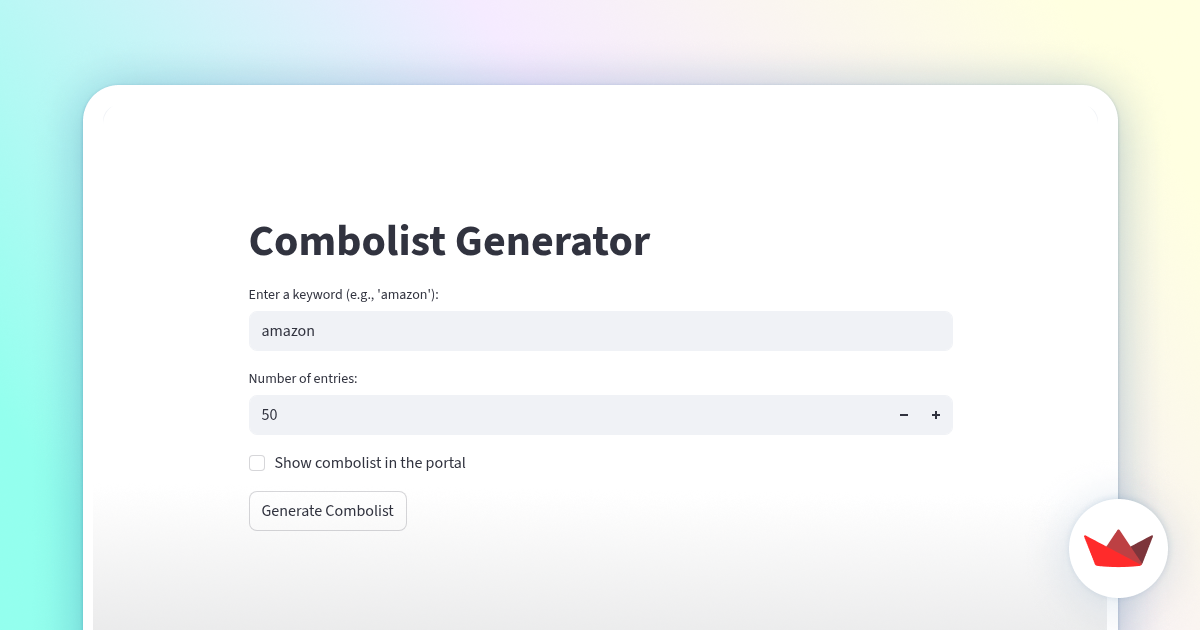Screen dimensions: 1200x630
Task: Select the 'Number of entries:' label
Action: click(303, 379)
